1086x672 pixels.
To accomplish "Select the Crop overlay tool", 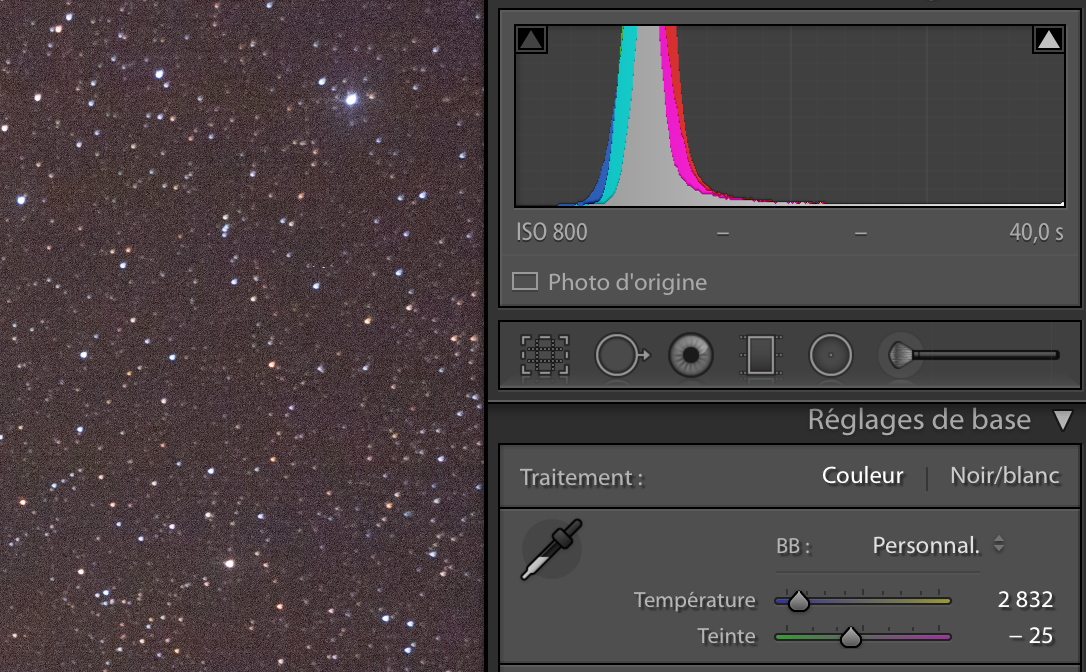I will (545, 355).
